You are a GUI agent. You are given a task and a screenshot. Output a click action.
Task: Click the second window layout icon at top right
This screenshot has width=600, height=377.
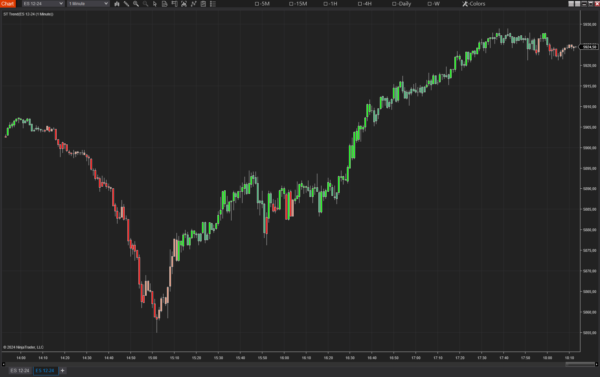pos(577,4)
